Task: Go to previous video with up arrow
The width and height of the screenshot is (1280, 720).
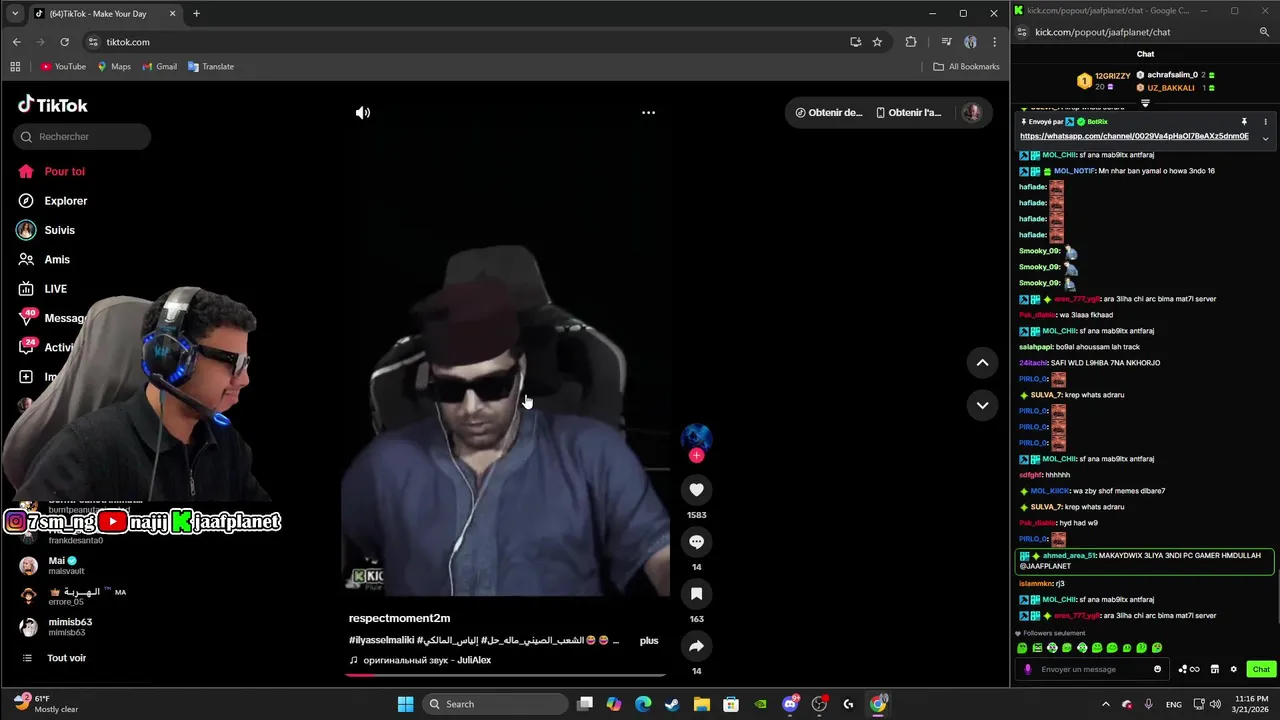Action: (982, 363)
